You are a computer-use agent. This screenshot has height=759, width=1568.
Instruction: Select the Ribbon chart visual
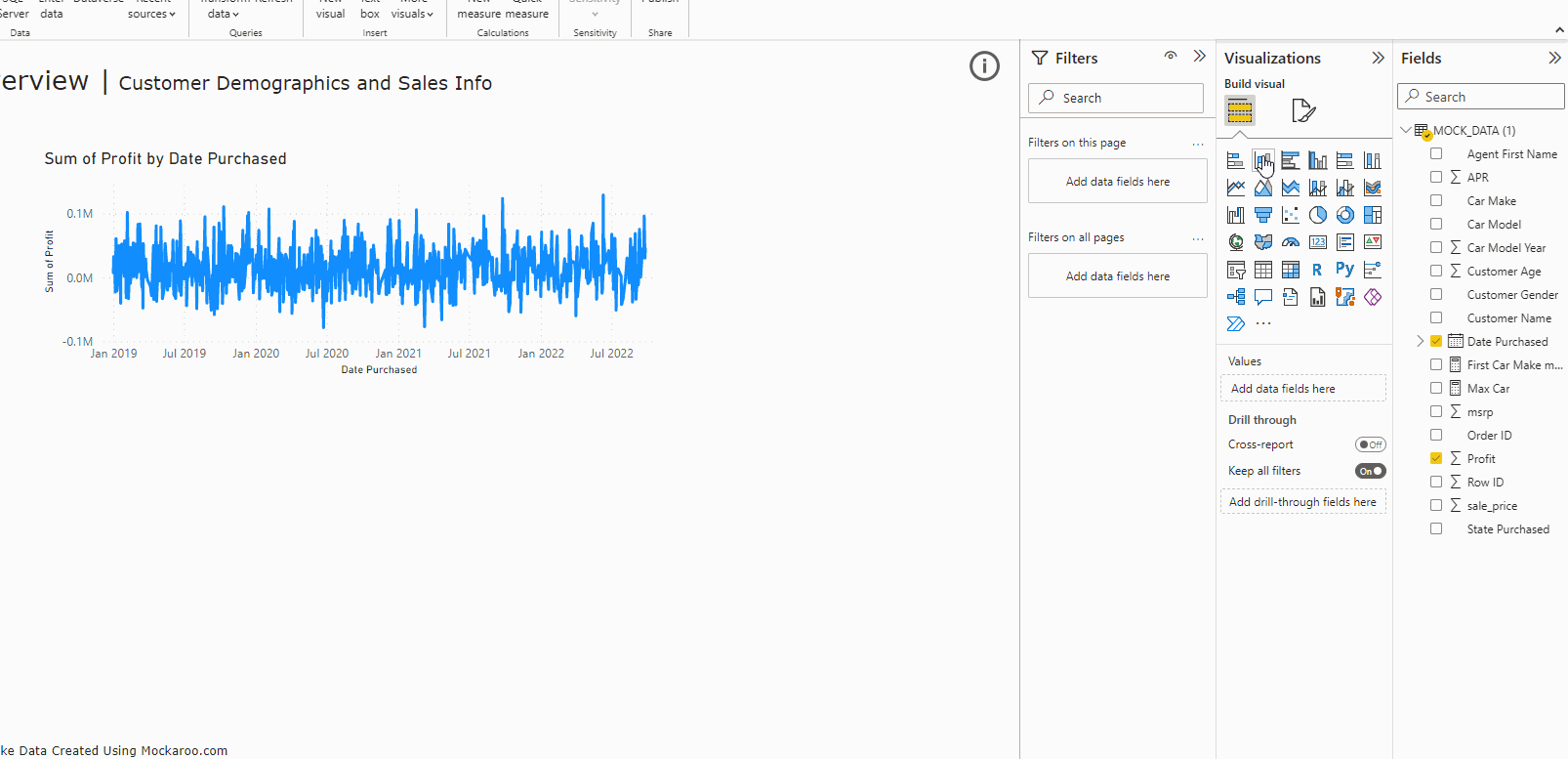point(1373,188)
